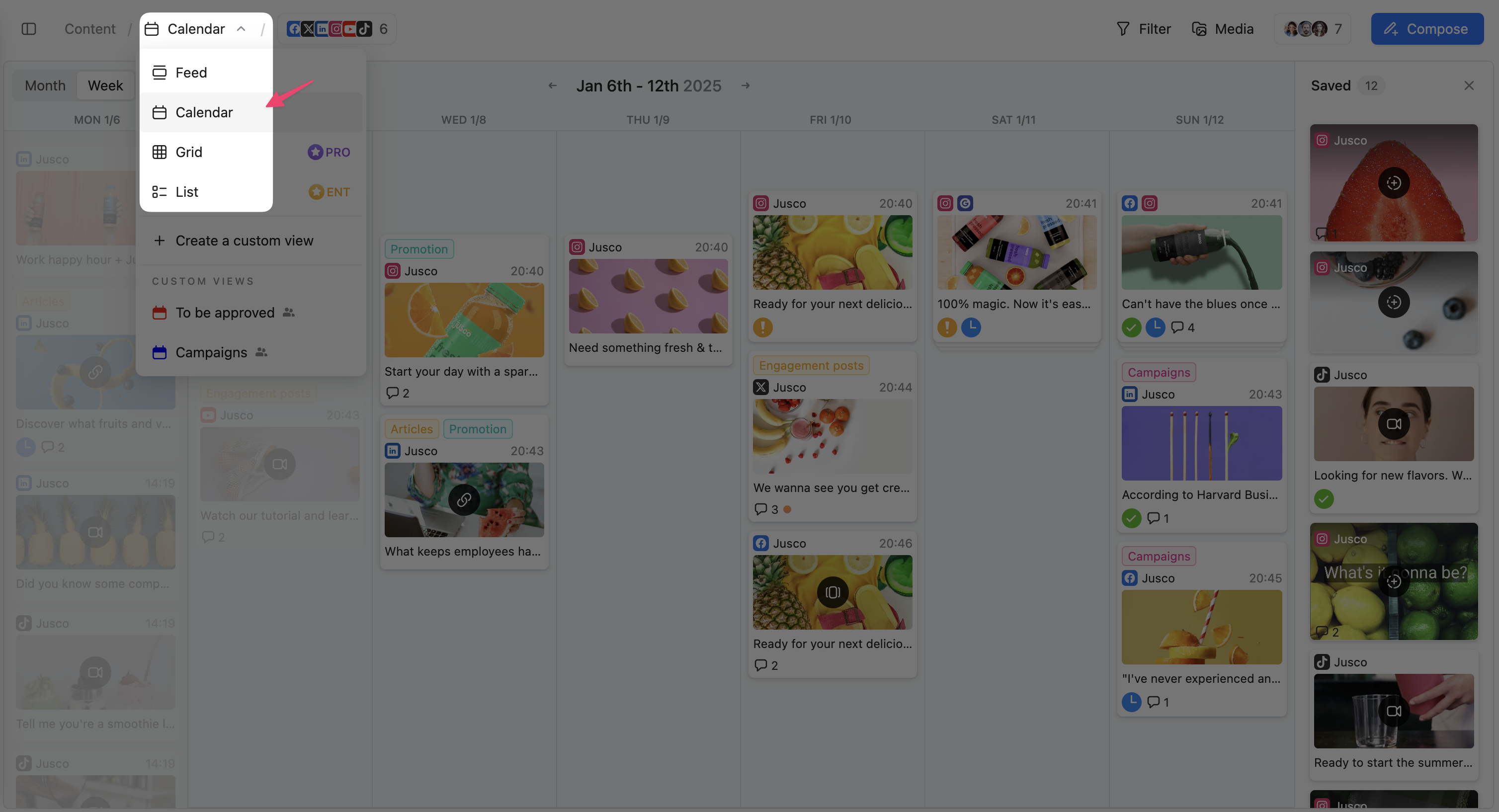Go to next week arrow
Image resolution: width=1499 pixels, height=812 pixels.
[746, 85]
